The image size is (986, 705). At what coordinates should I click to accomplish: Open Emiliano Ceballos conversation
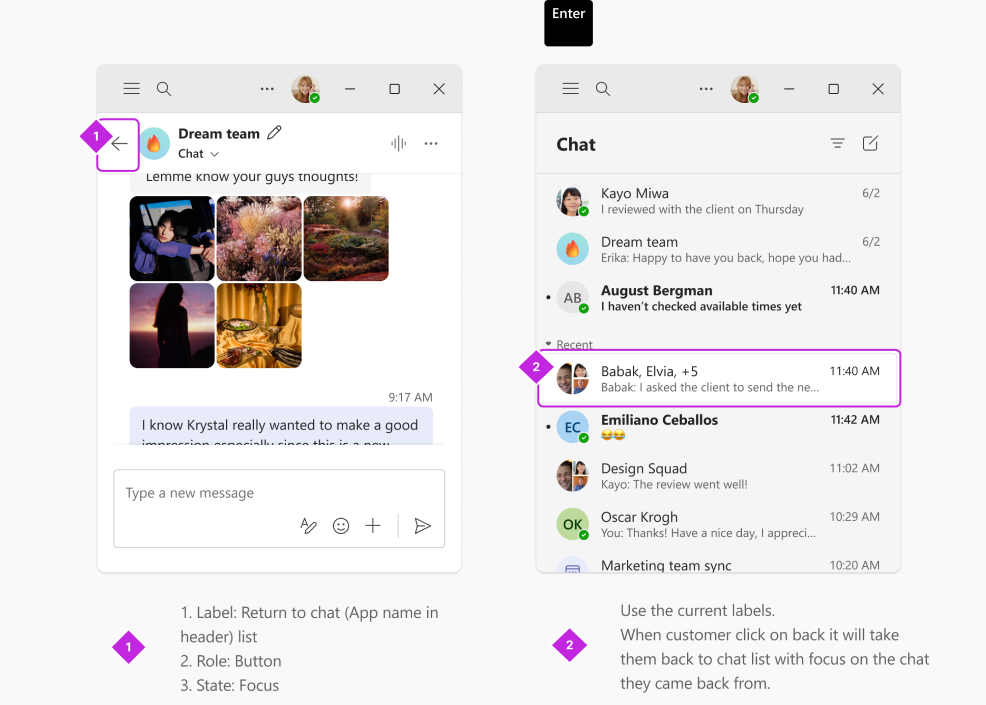point(718,427)
